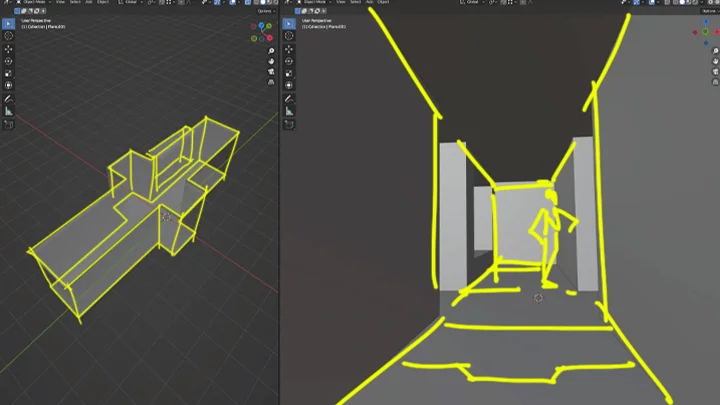Enable Set selection mode in right viewport
The height and width of the screenshot is (405, 720).
click(298, 11)
